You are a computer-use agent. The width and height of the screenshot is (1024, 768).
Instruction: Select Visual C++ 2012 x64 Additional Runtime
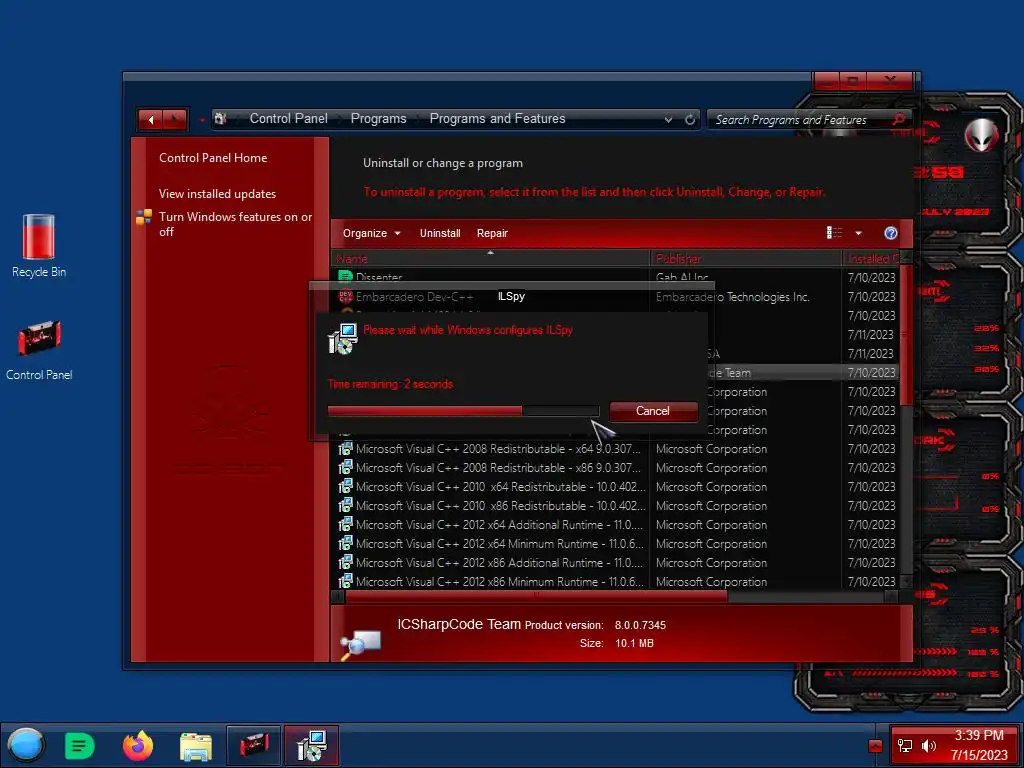[615, 525]
